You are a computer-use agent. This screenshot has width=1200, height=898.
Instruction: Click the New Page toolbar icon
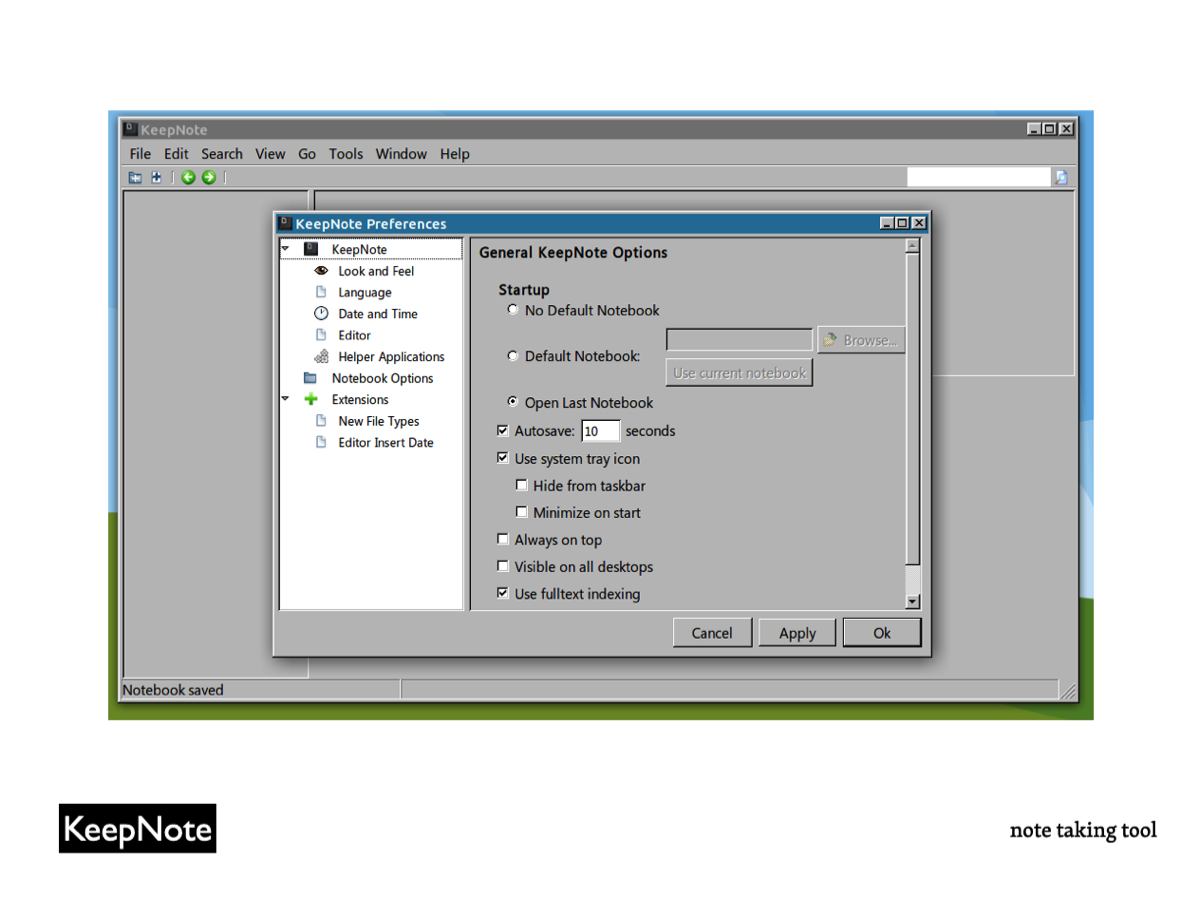coord(156,178)
